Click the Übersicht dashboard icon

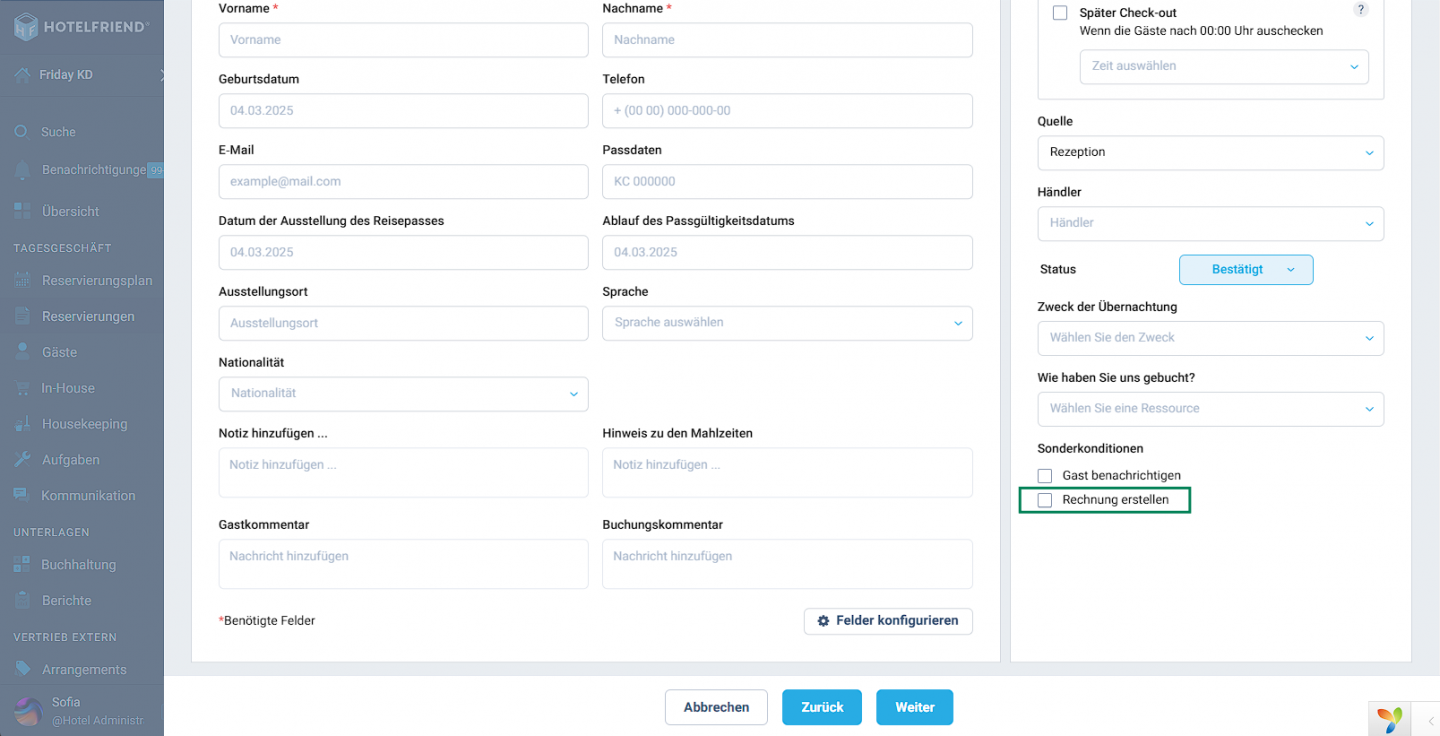22,211
